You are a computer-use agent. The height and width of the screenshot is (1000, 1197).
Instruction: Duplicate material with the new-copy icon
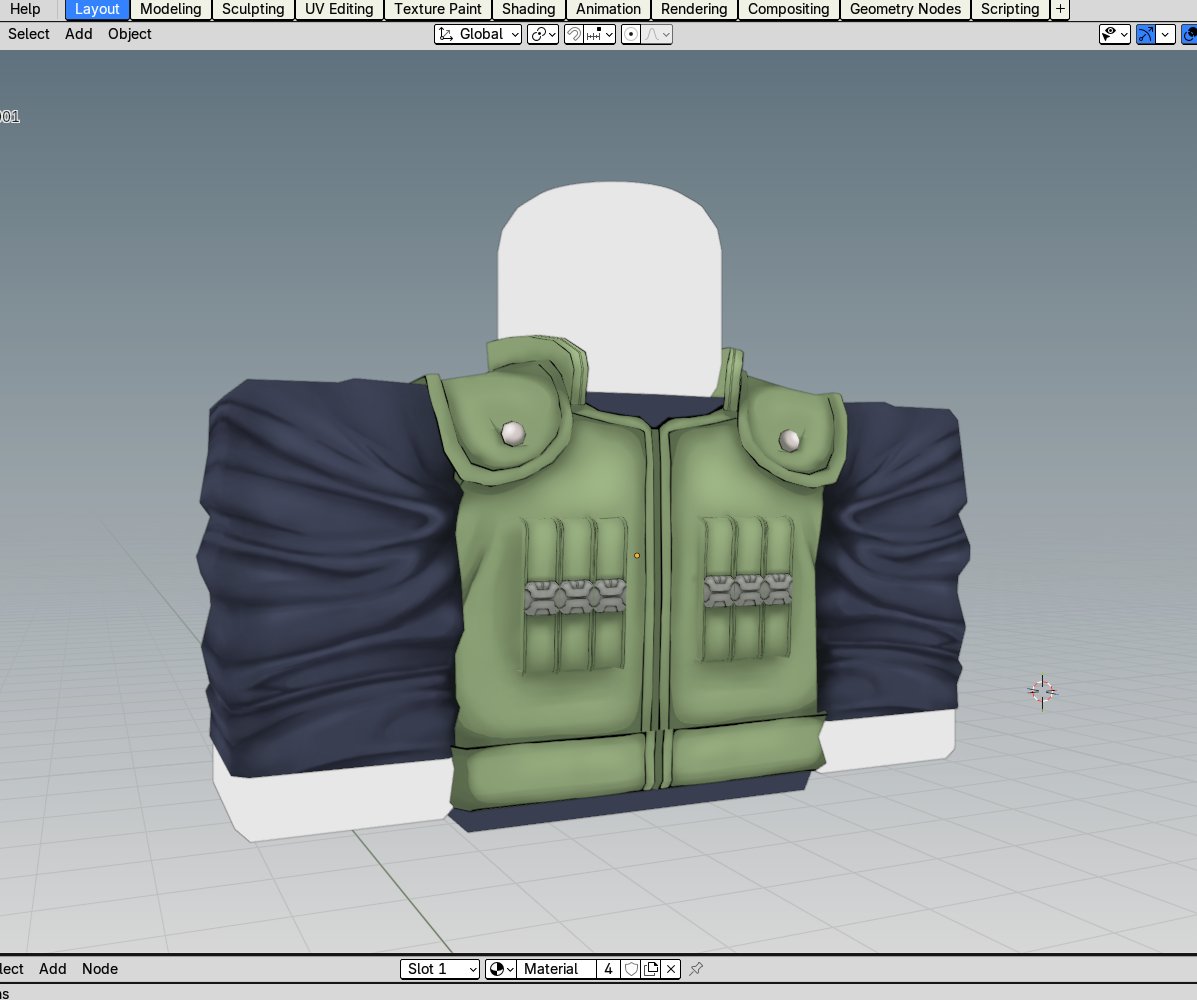point(651,969)
